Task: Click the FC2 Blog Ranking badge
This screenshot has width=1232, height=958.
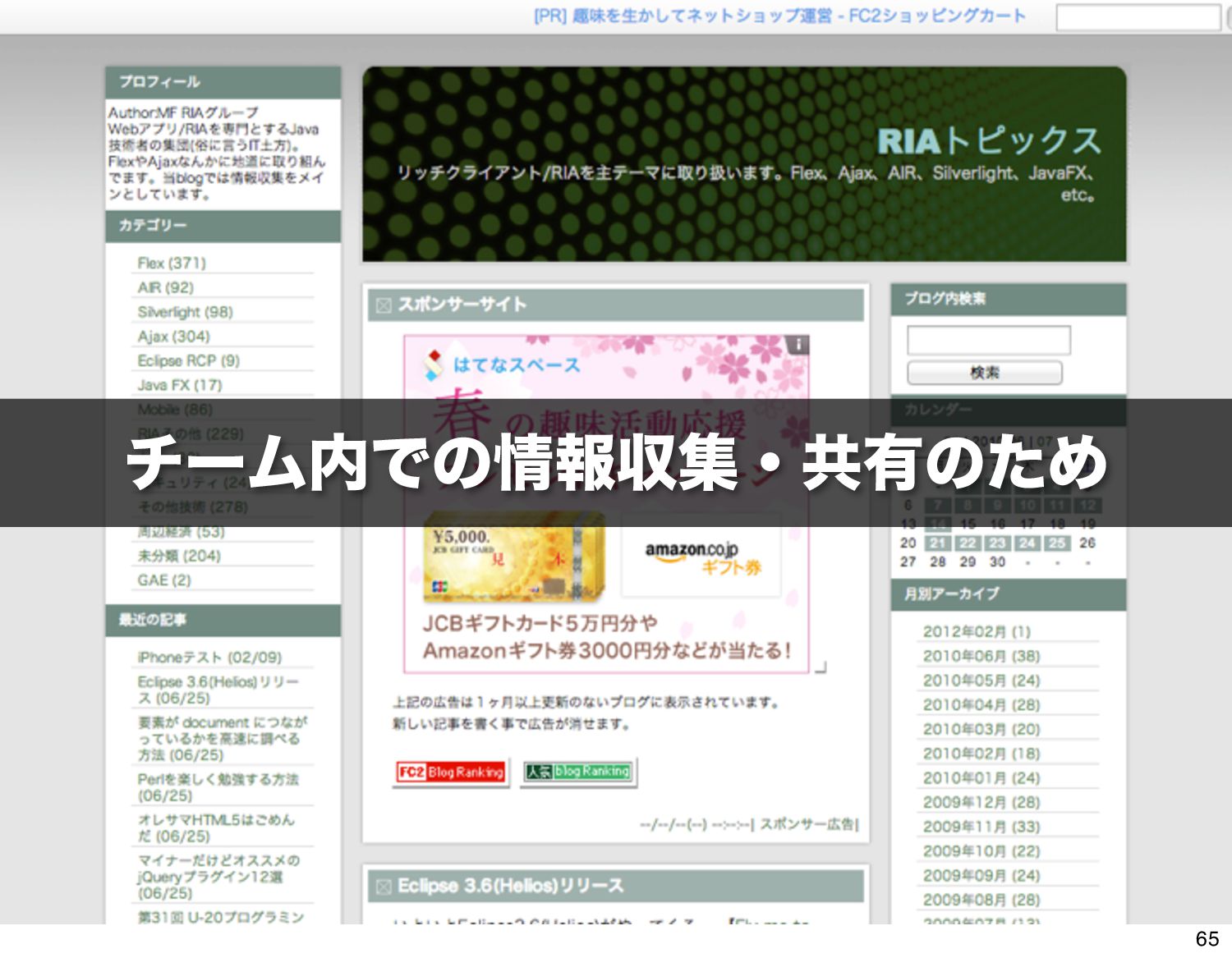Action: [450, 772]
